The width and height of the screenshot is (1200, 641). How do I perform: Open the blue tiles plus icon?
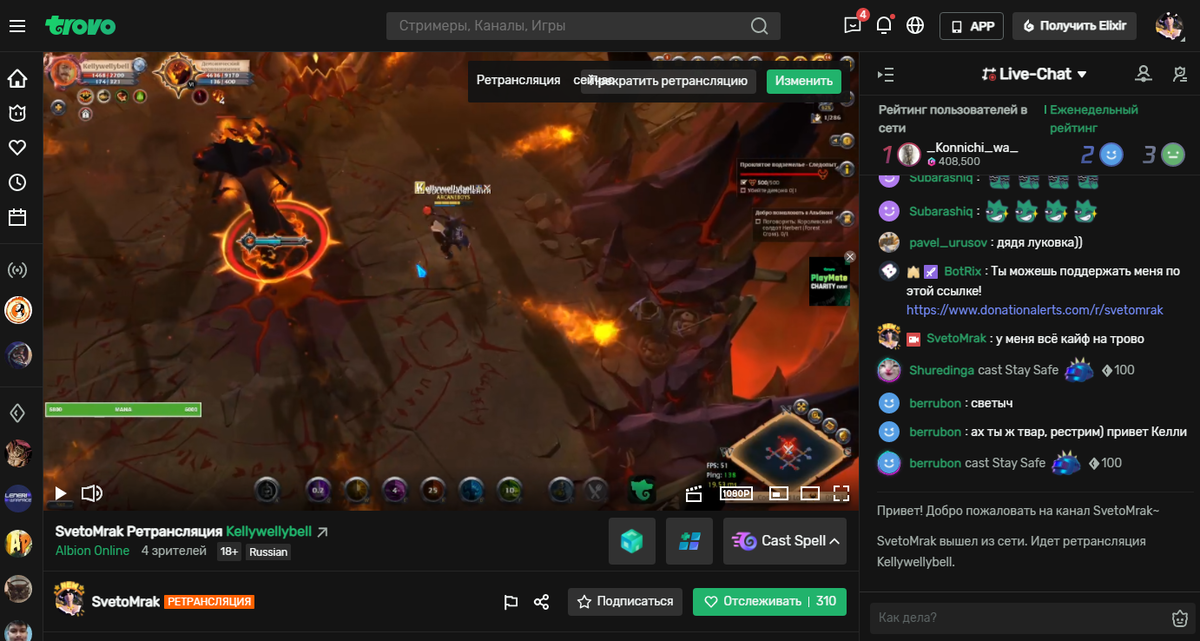coord(689,541)
